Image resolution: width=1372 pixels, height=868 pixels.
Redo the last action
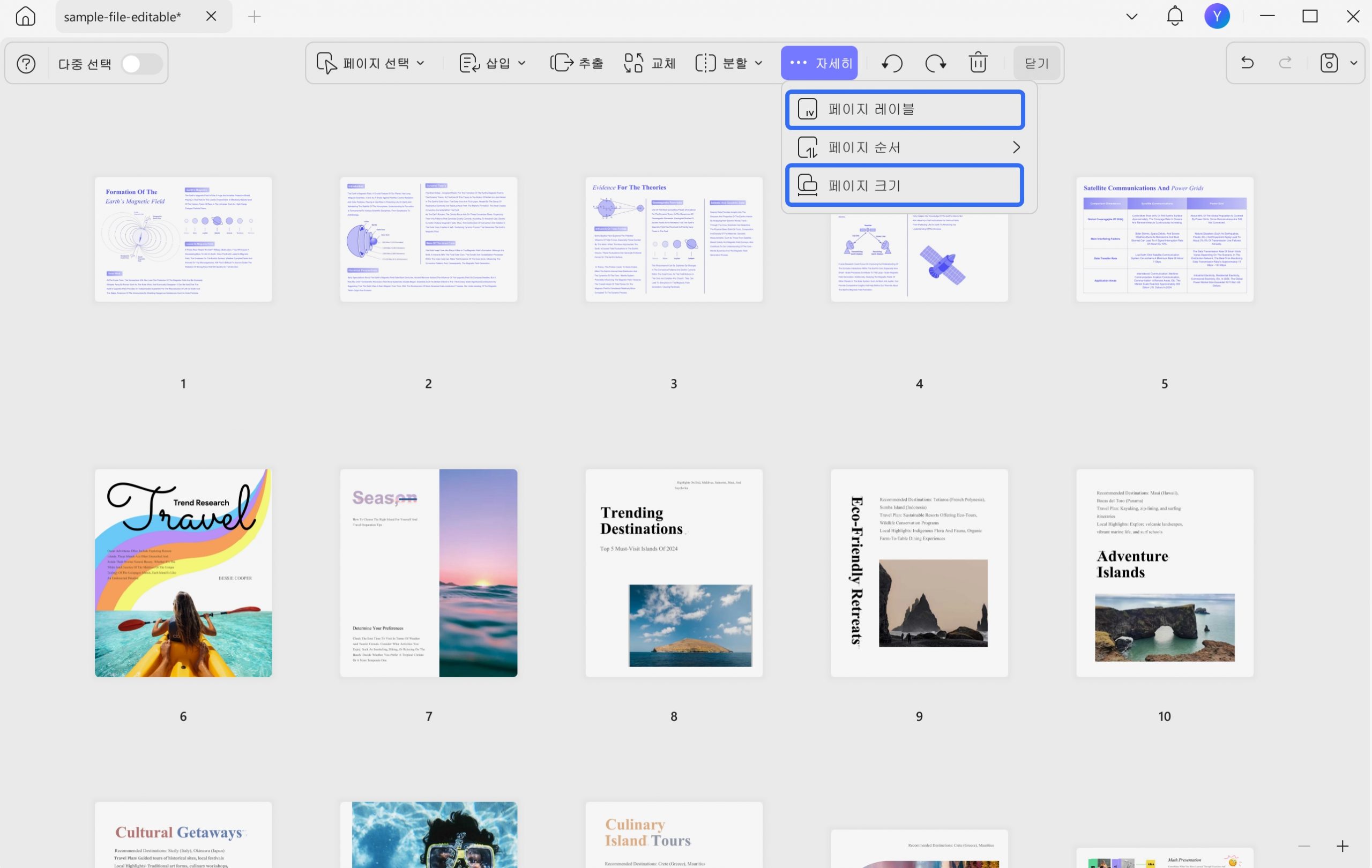1285,63
